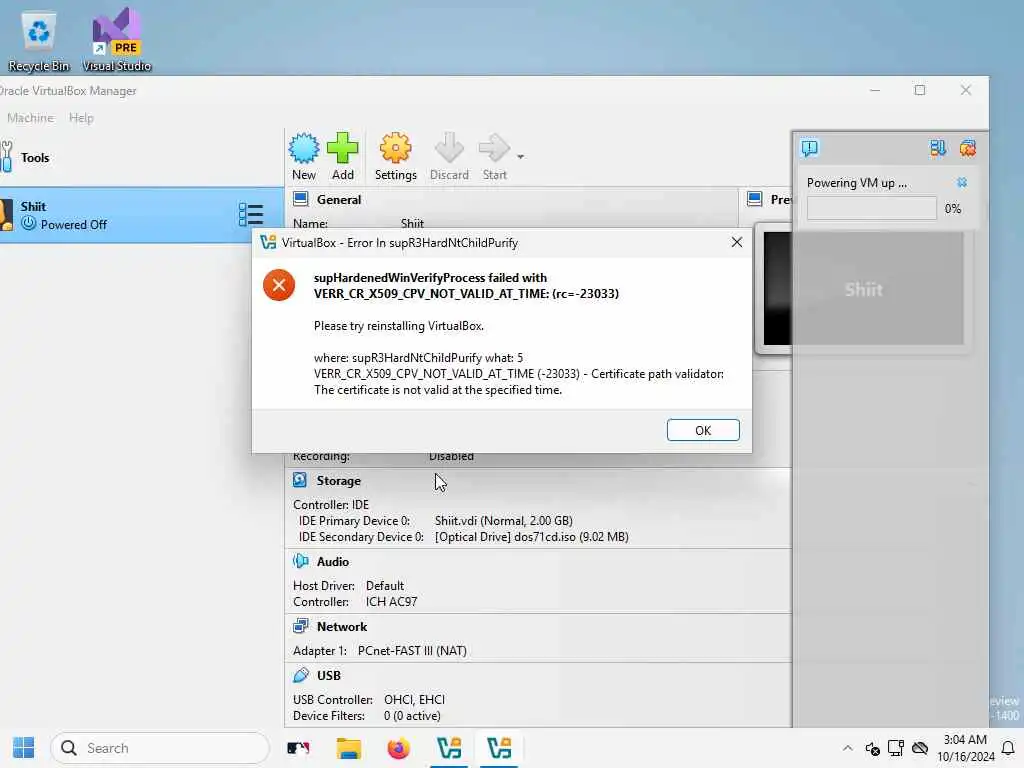Collapse the Network section header
The width and height of the screenshot is (1024, 768).
coord(342,627)
